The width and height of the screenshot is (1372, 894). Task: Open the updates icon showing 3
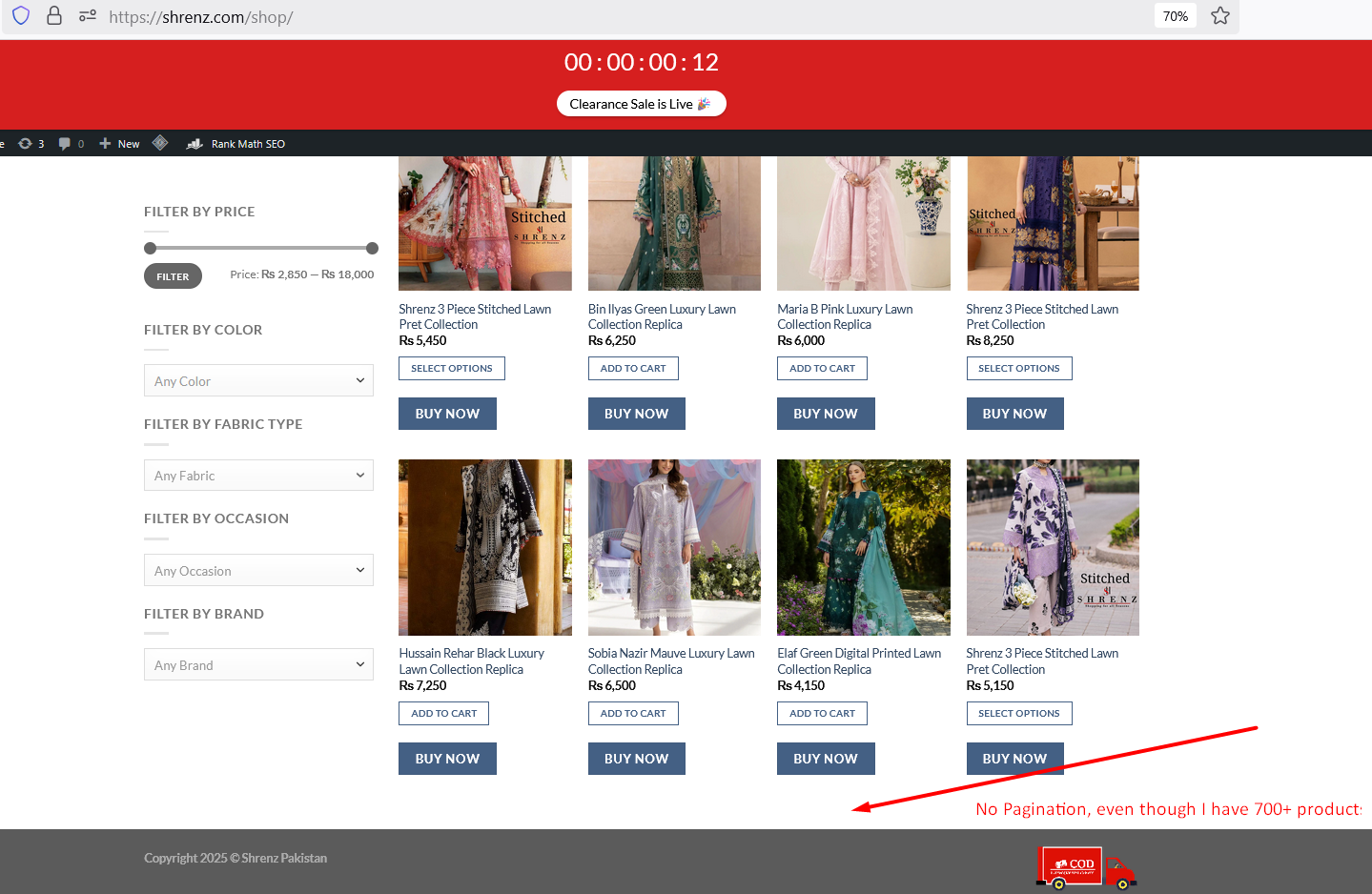click(31, 144)
